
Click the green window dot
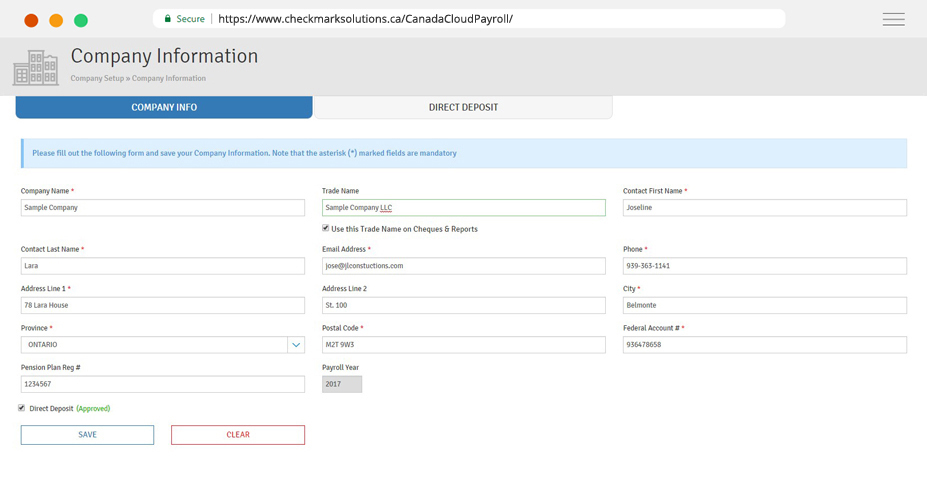click(81, 20)
